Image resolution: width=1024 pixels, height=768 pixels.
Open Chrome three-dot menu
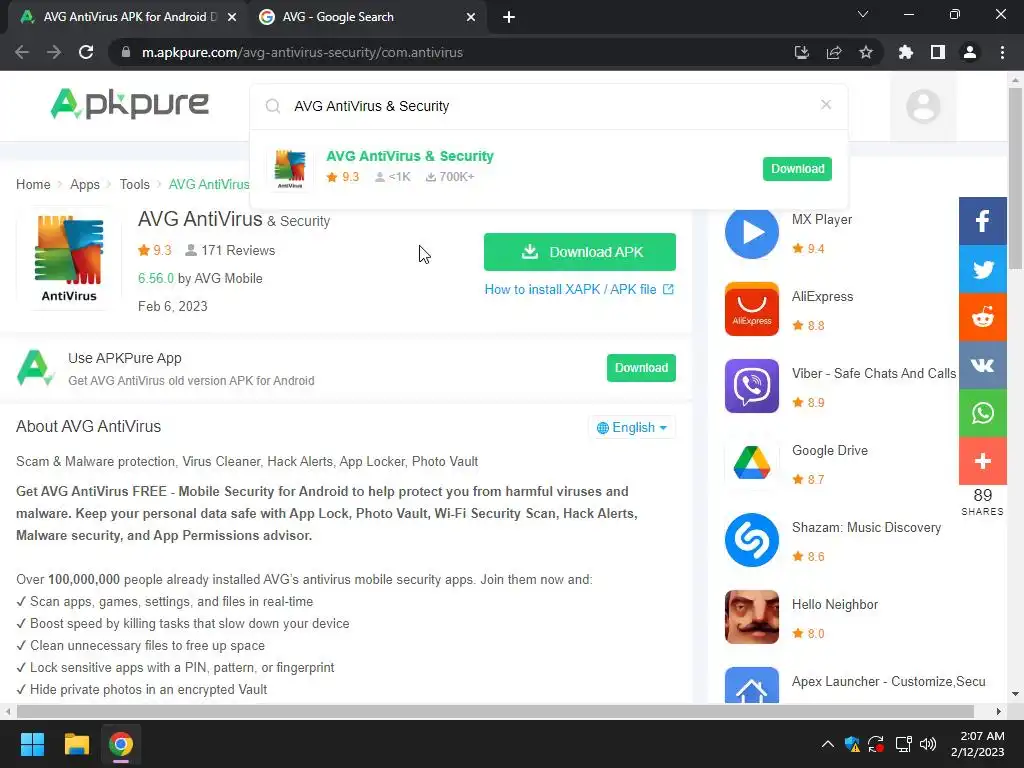tap(1002, 52)
